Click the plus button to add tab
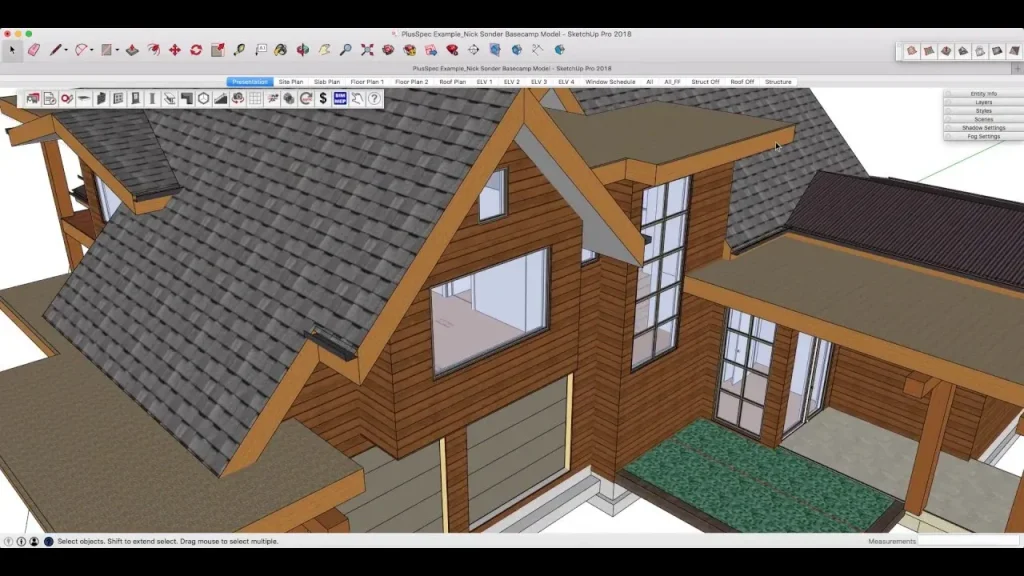This screenshot has width=1024, height=576. tap(1017, 68)
